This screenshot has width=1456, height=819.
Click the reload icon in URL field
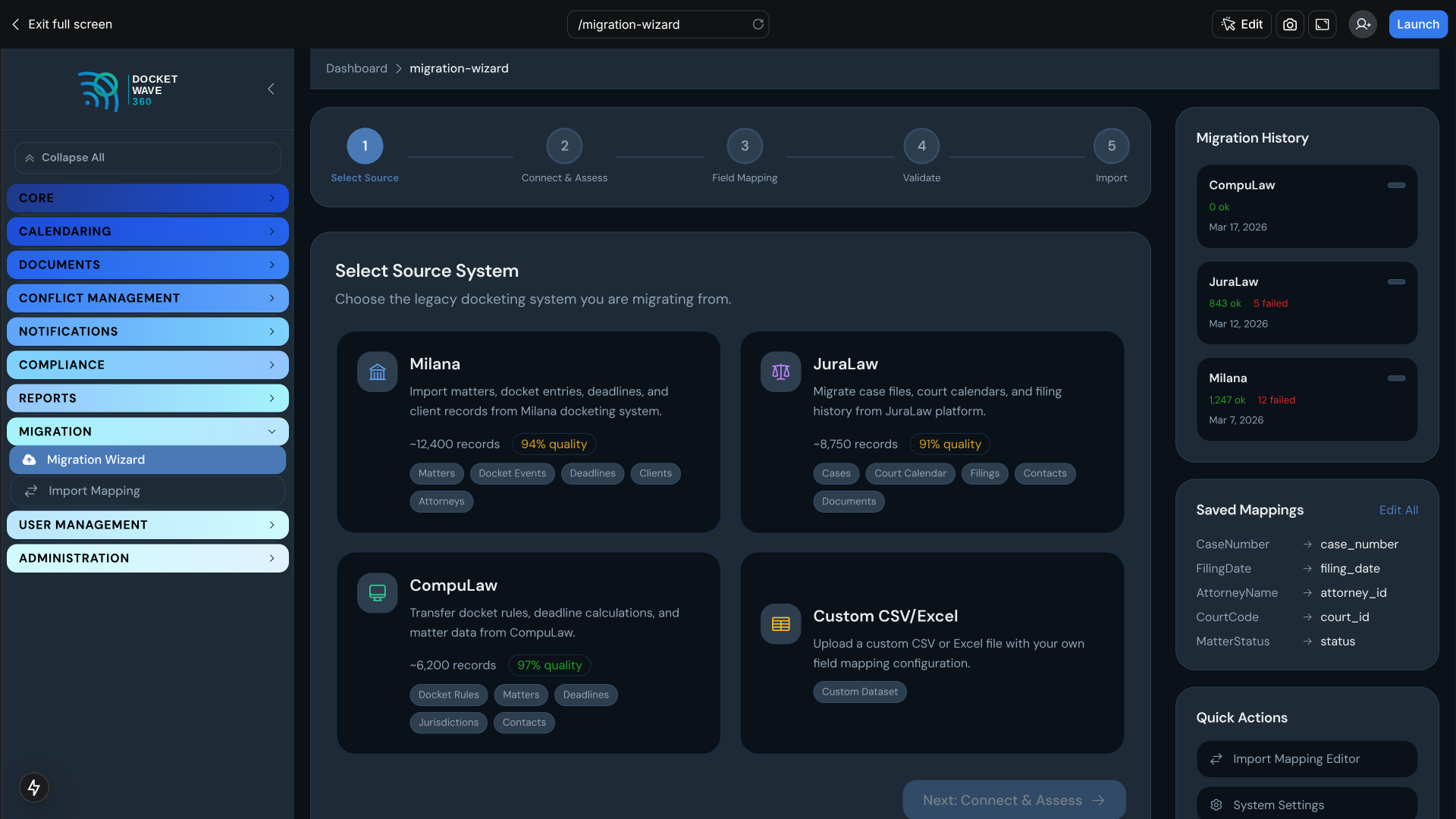(758, 24)
